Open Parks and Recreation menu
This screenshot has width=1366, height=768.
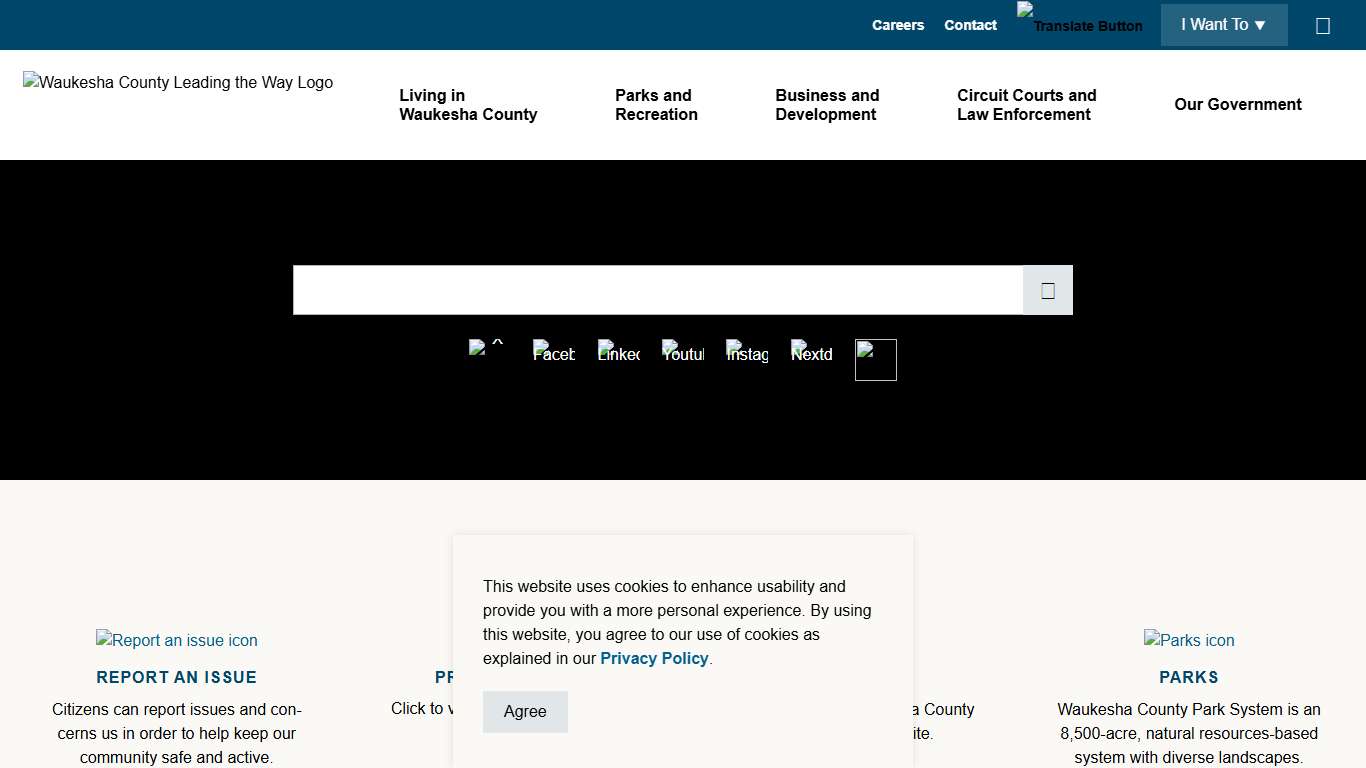[656, 105]
